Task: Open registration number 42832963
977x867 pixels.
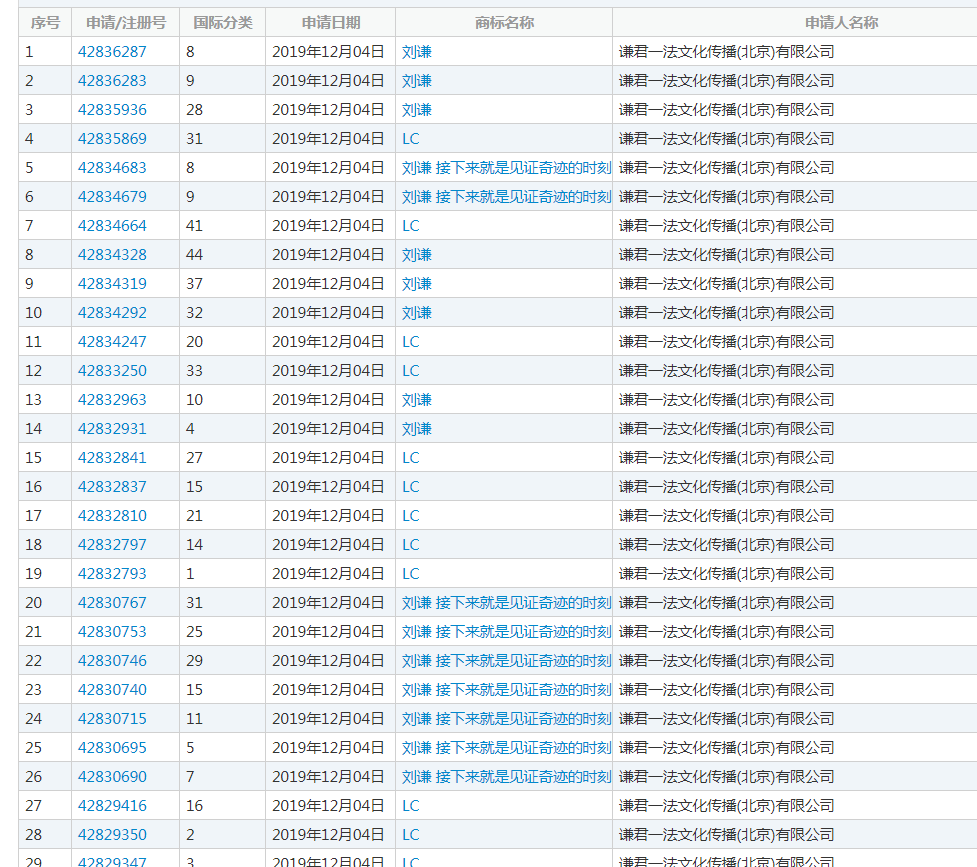Action: pos(112,400)
